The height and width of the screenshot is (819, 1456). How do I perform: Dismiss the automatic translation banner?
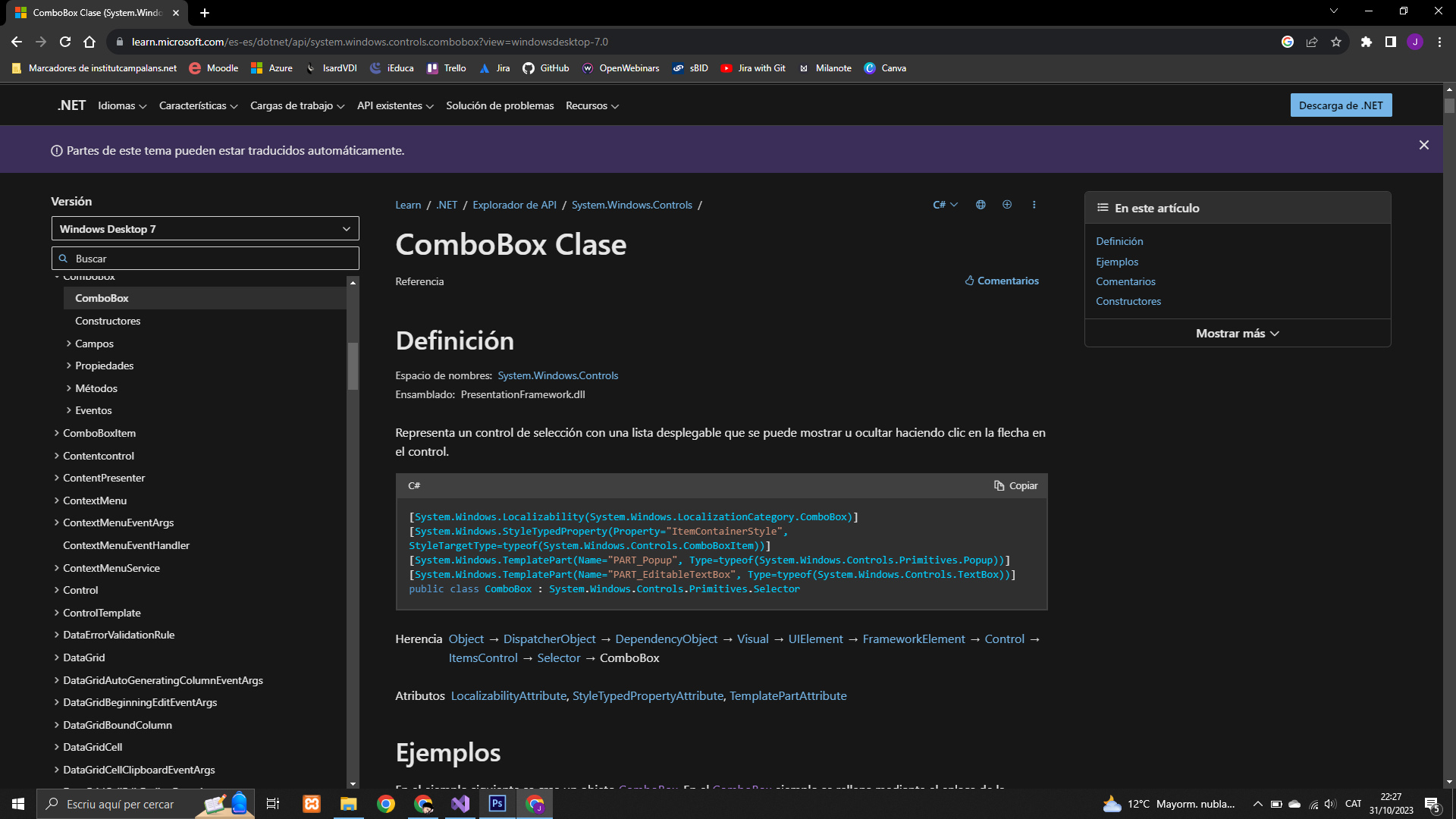click(x=1423, y=145)
